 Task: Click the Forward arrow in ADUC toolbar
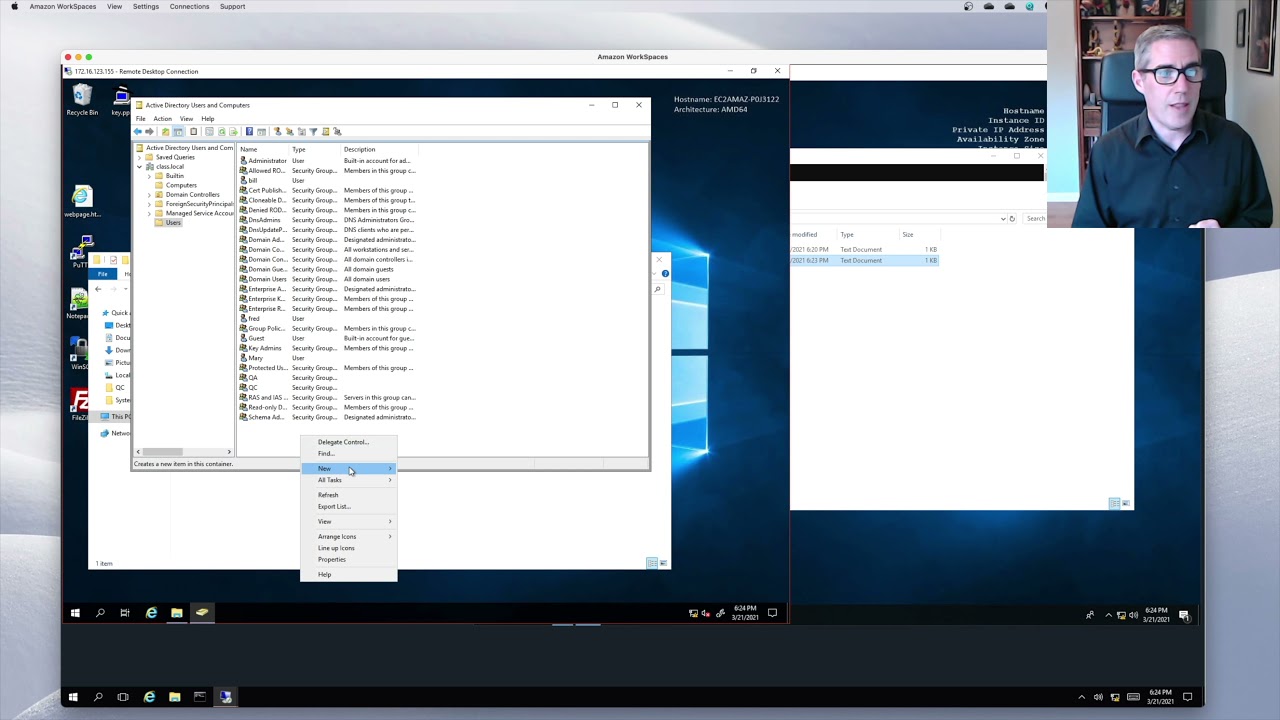coord(149,132)
